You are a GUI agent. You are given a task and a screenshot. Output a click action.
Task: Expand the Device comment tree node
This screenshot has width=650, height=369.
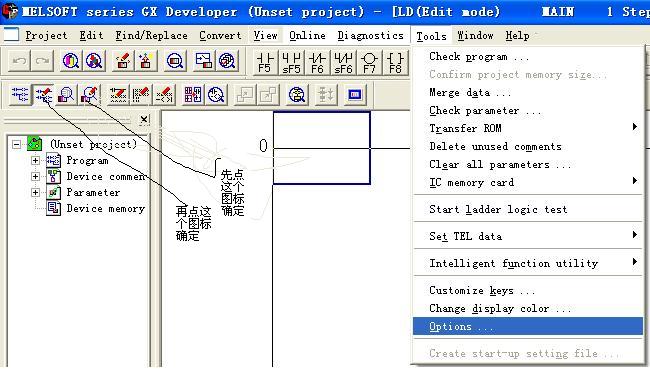pos(36,177)
